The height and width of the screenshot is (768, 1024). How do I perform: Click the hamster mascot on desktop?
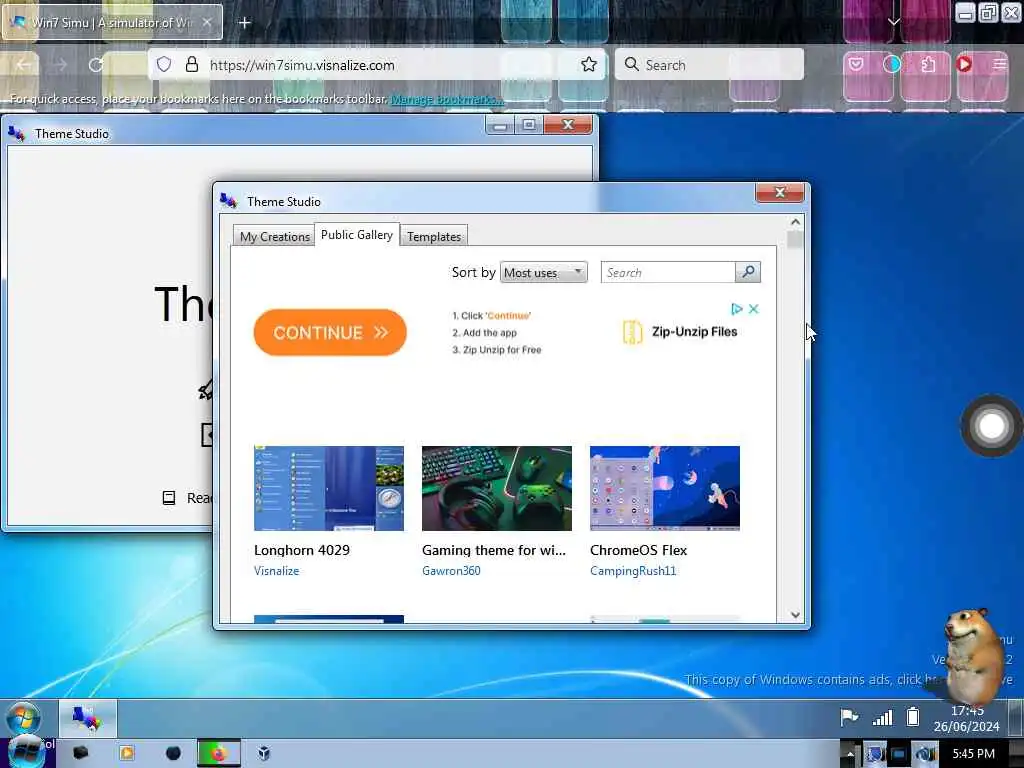[x=974, y=657]
